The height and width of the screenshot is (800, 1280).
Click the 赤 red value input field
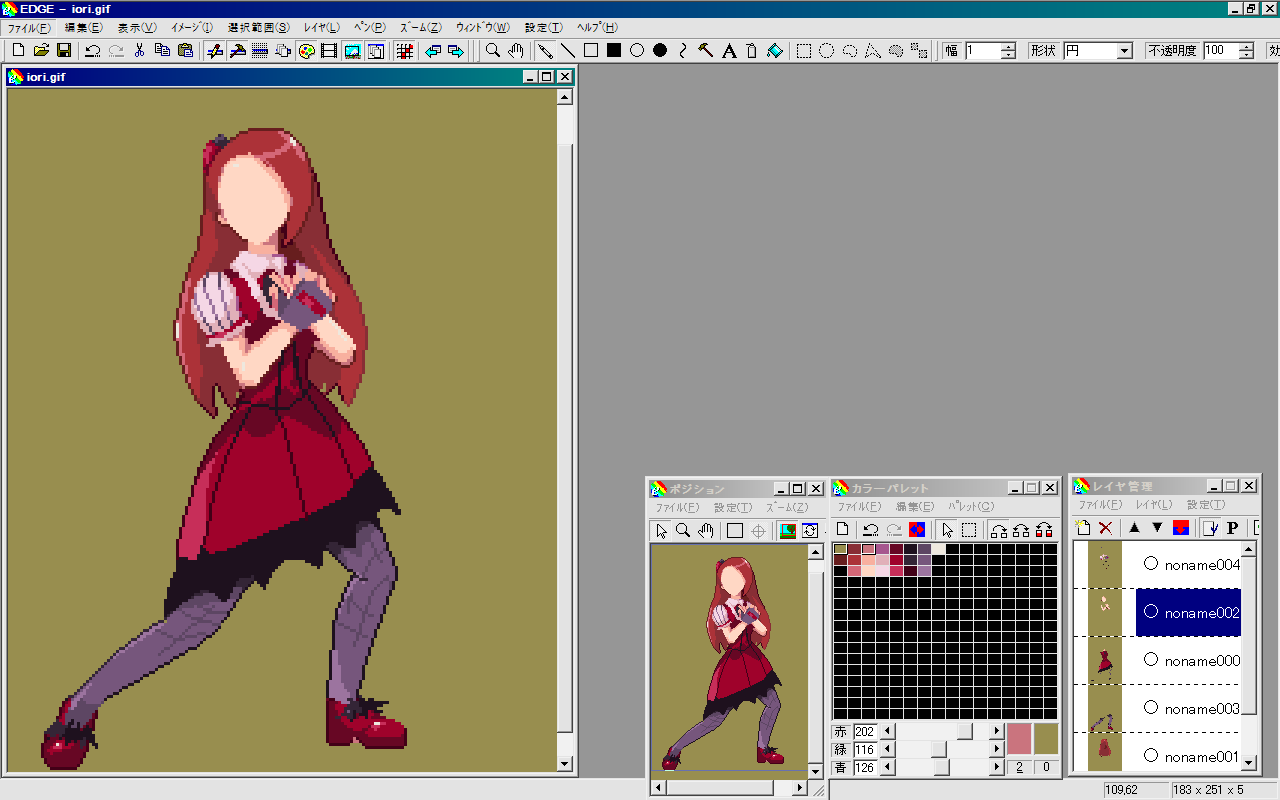[864, 732]
